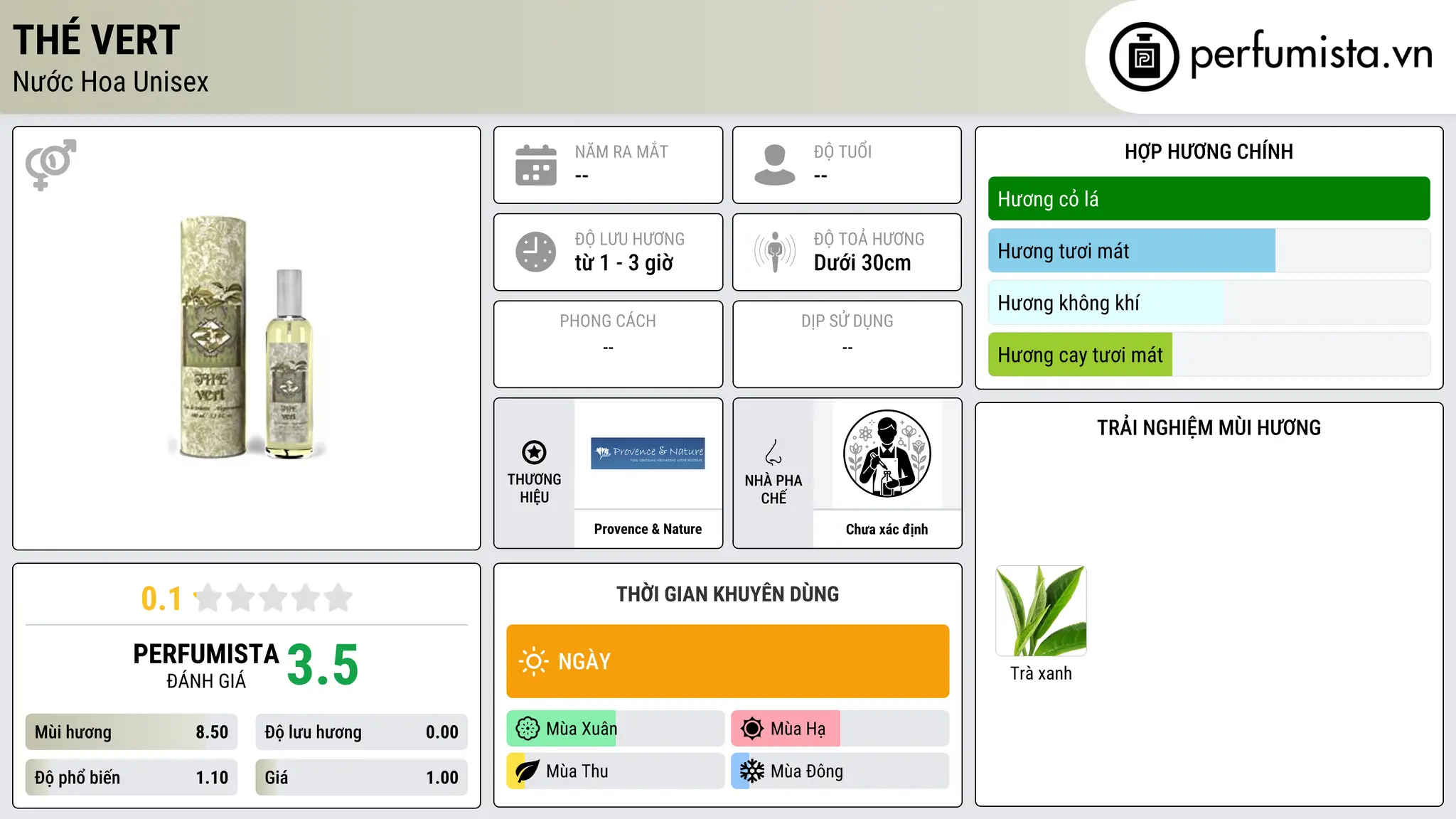The width and height of the screenshot is (1456, 819).
Task: Click the Thé Vert perfume bottle image
Action: [247, 338]
